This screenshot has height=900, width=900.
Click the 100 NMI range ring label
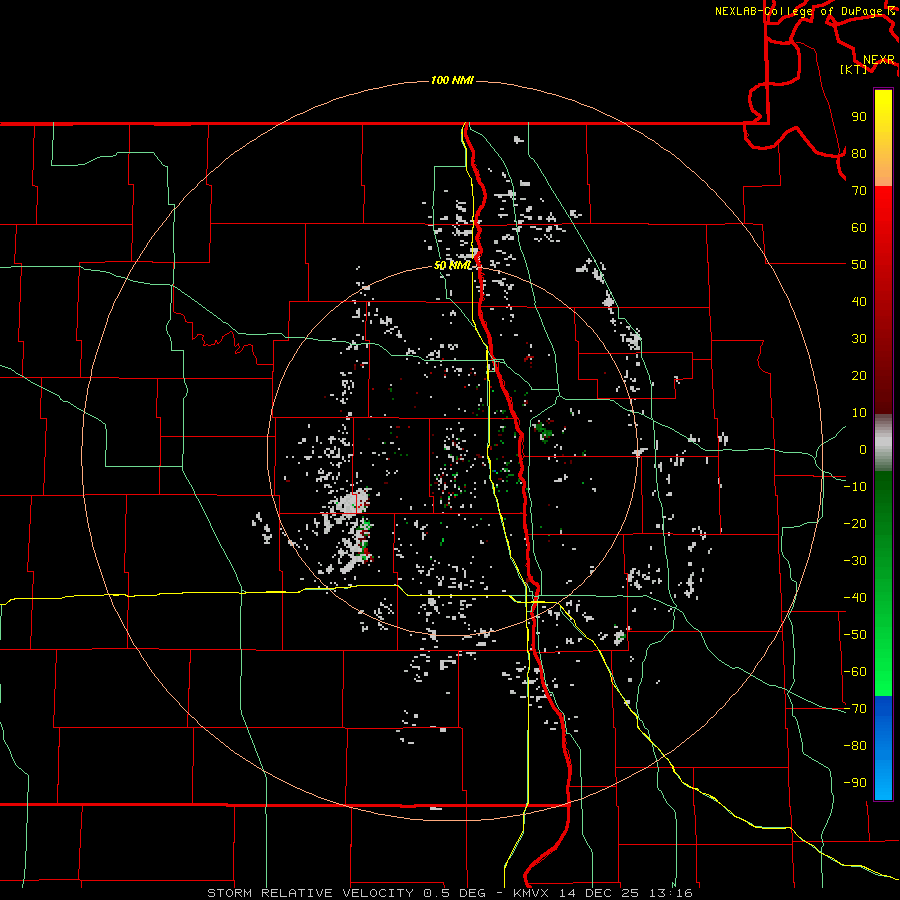click(452, 80)
